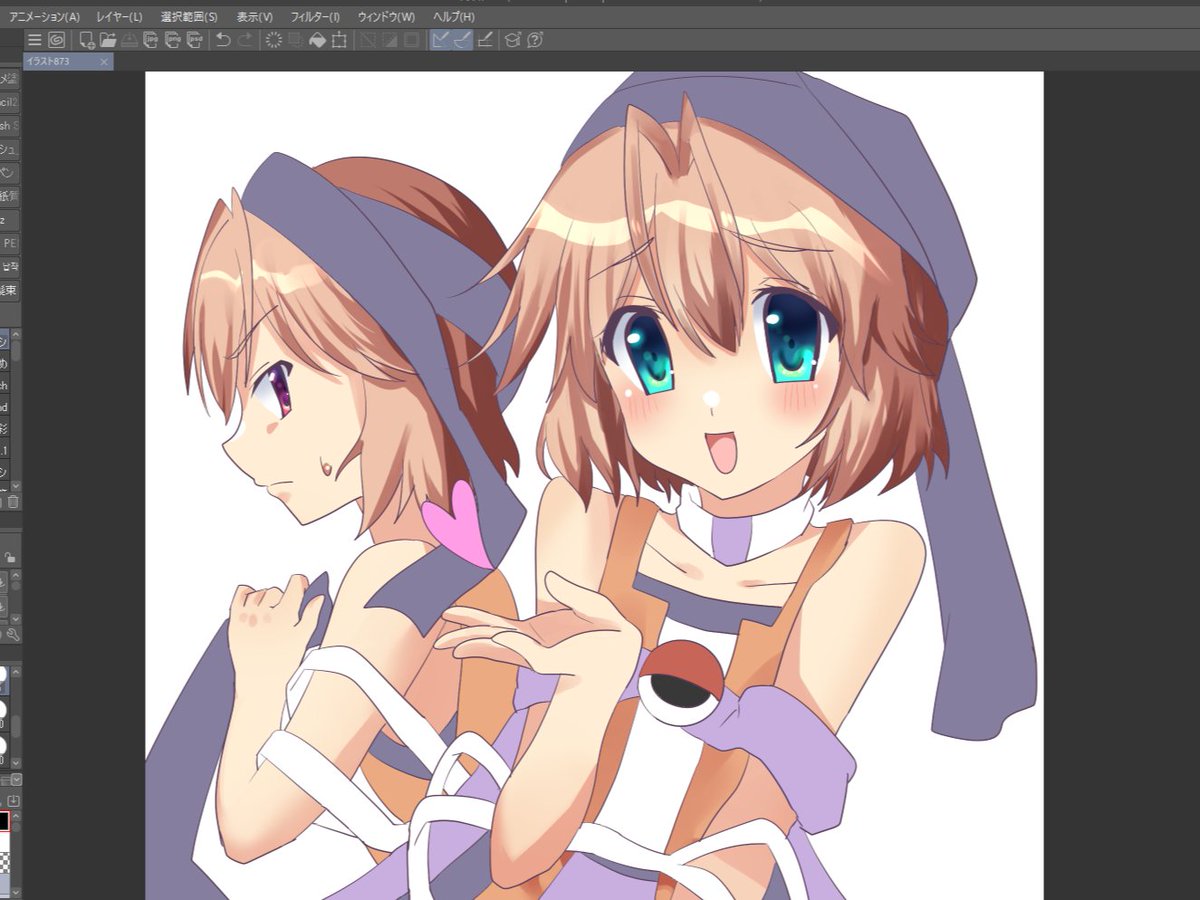The image size is (1200, 900).
Task: Toggle Snap to Grid
Action: point(486,40)
